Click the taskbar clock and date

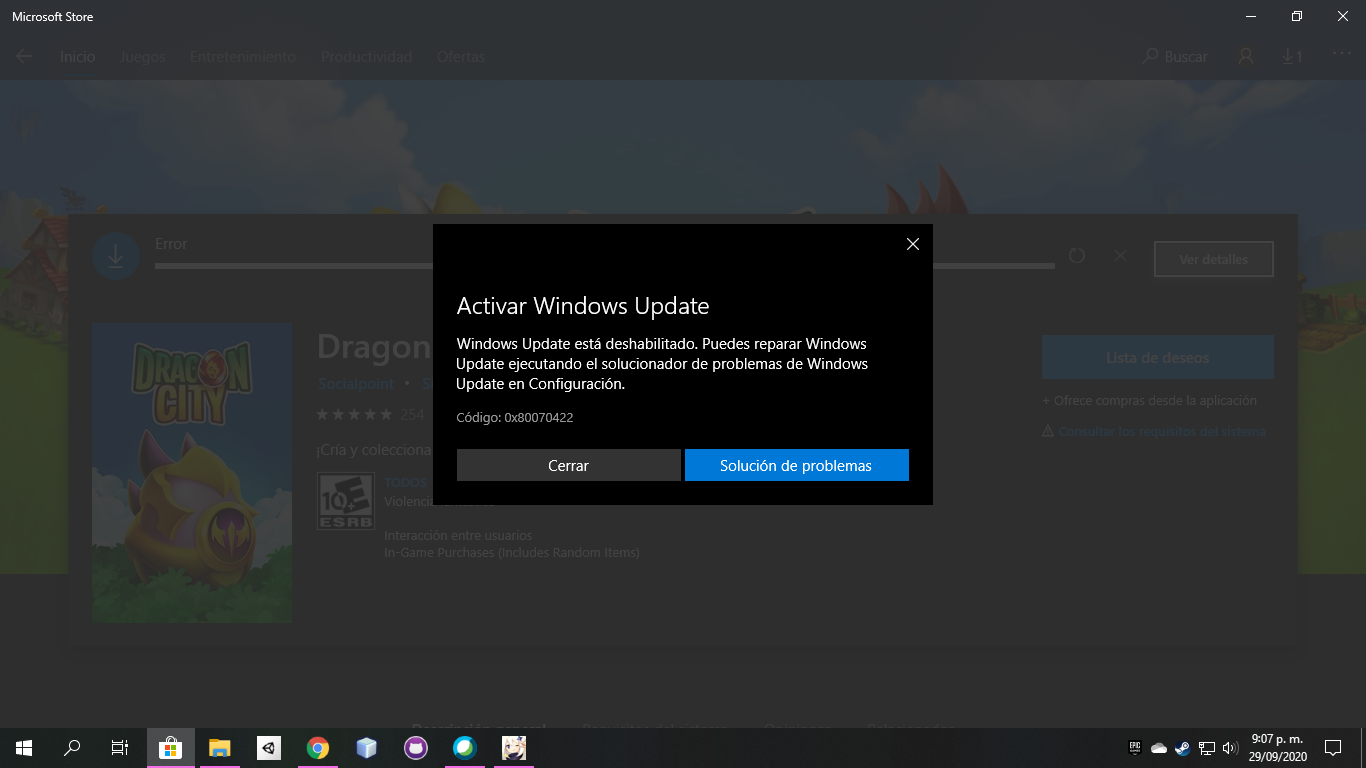coord(1278,747)
